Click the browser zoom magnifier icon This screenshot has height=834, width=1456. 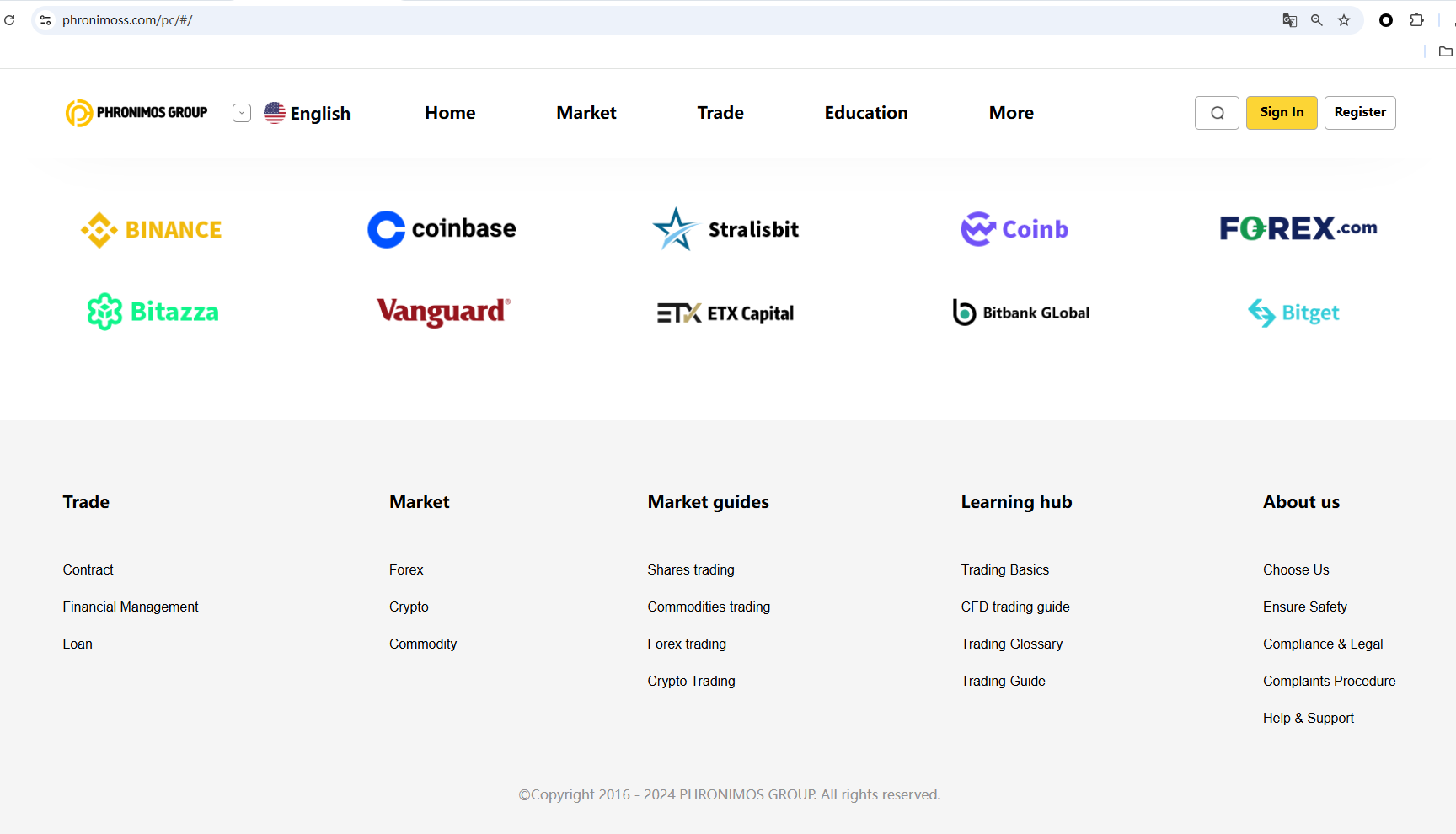pos(1316,20)
